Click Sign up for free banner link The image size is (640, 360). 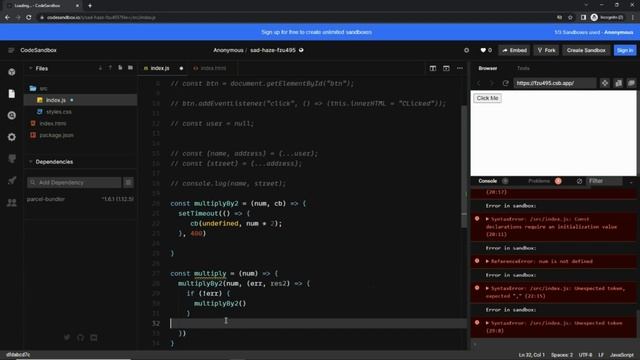pos(316,32)
